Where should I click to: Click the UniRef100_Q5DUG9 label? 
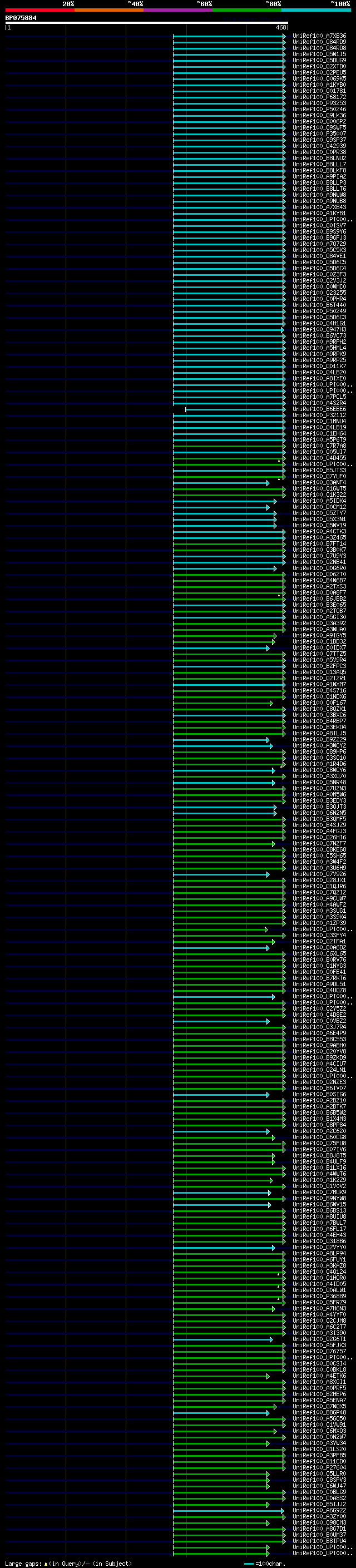coord(319,60)
